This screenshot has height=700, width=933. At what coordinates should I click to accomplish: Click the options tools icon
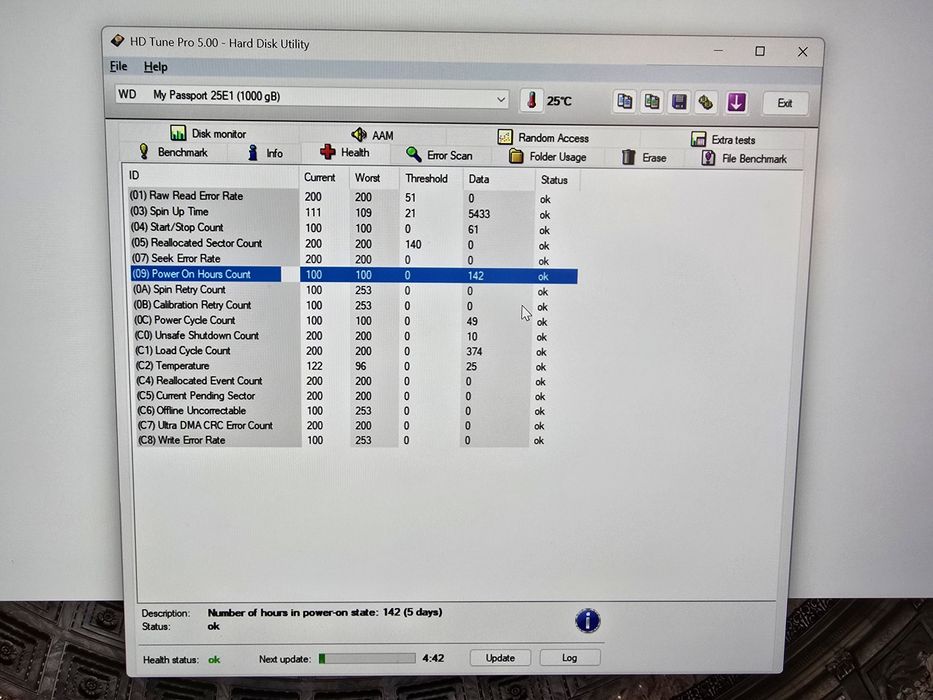706,102
